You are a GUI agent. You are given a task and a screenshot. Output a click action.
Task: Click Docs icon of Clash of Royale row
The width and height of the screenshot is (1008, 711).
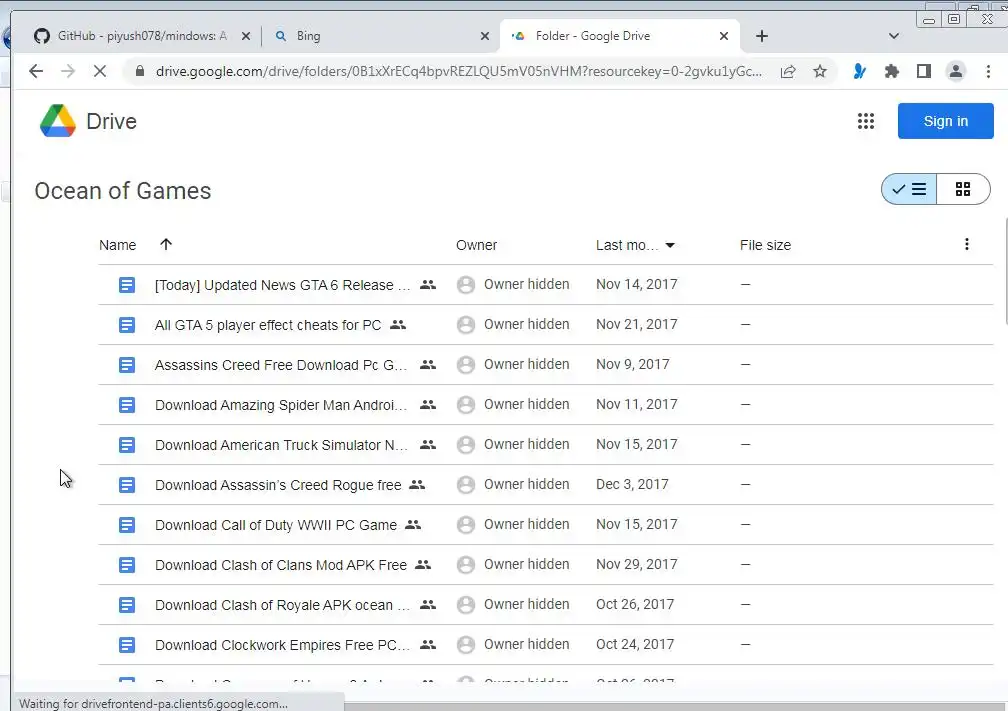click(x=127, y=605)
